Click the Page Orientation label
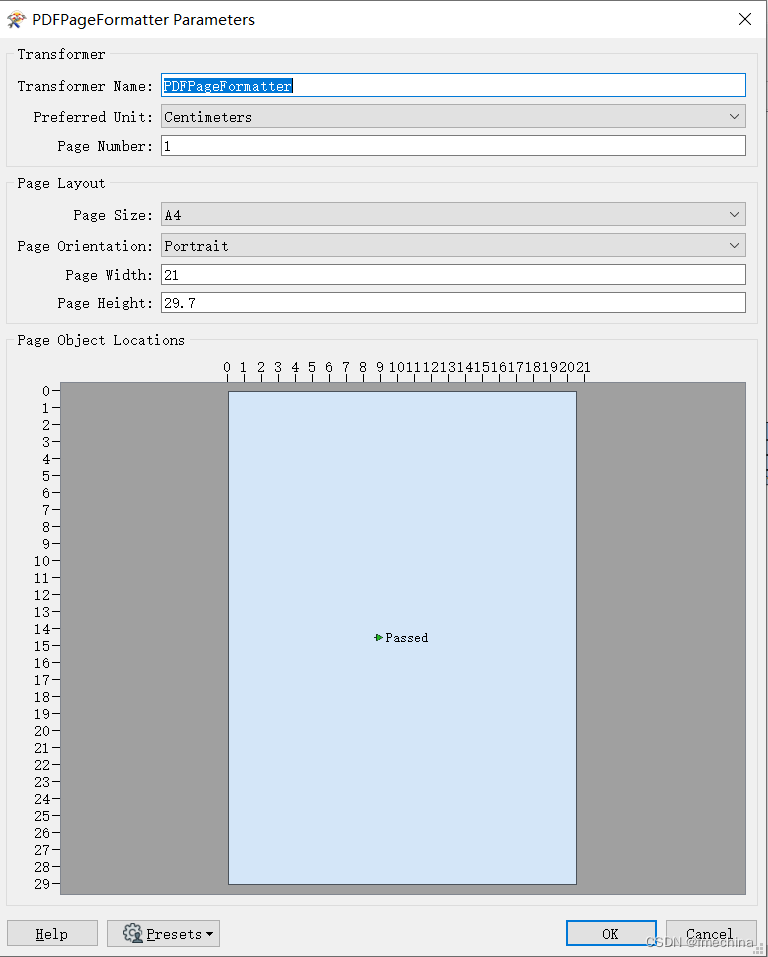This screenshot has height=957, width=768. coord(85,246)
